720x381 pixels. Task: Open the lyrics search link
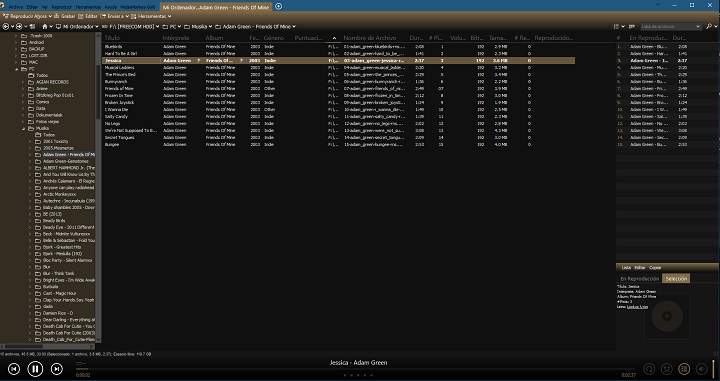637,307
